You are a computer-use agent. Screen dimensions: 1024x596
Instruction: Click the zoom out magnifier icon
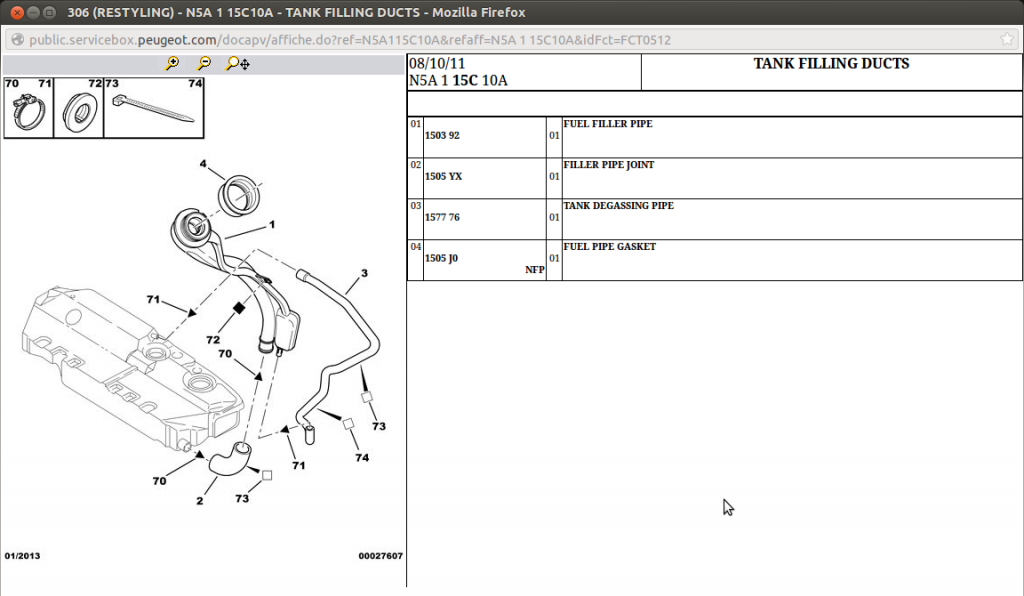(204, 63)
